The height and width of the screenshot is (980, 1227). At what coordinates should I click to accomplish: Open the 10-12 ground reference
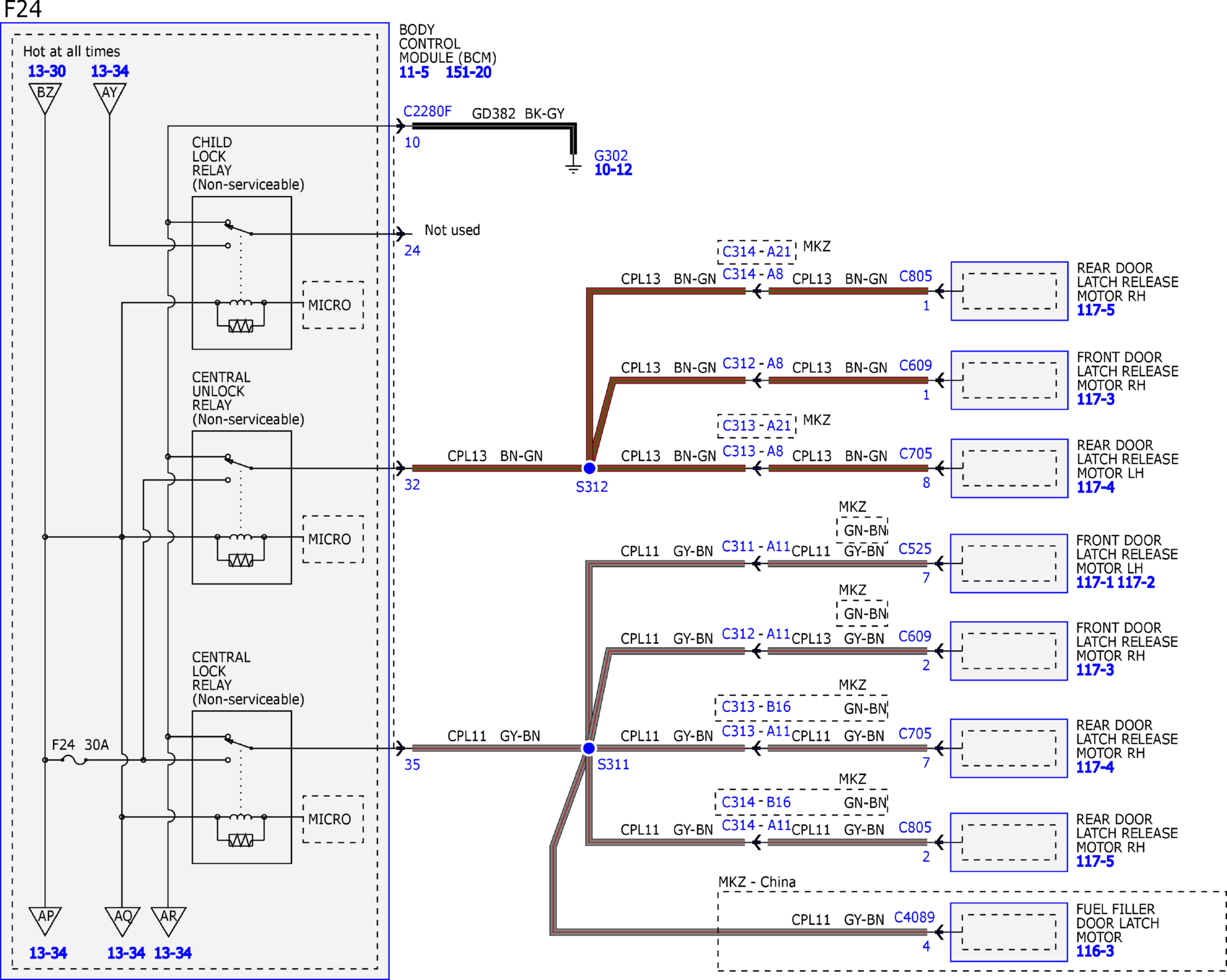tap(613, 170)
